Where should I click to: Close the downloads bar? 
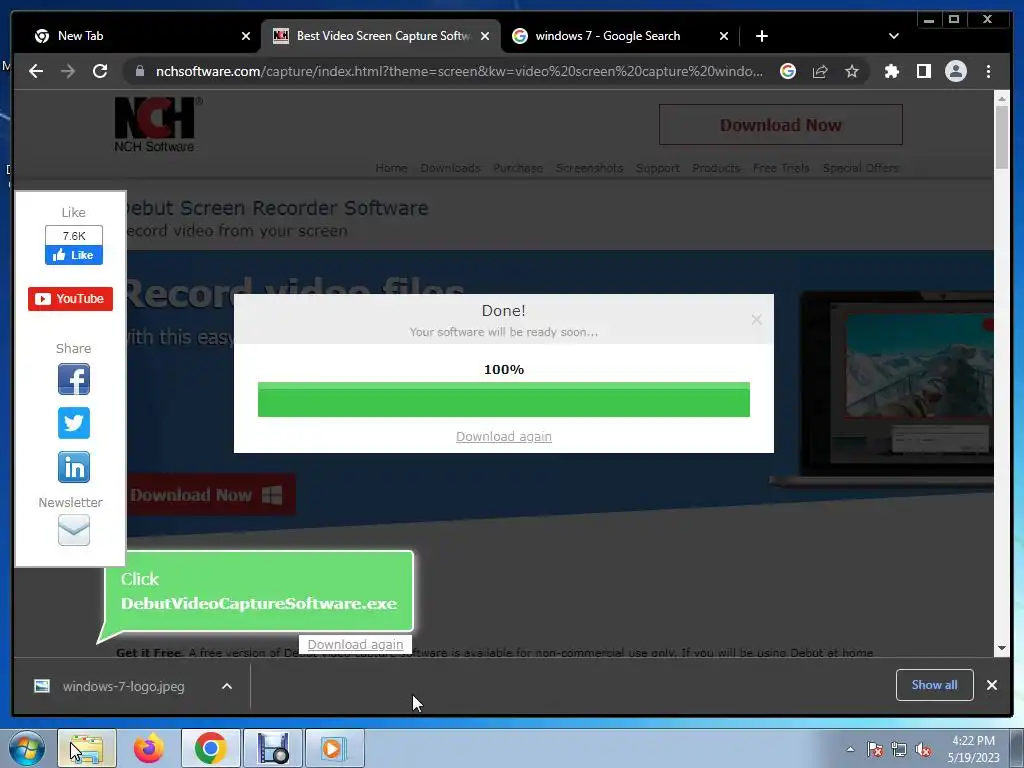click(991, 684)
